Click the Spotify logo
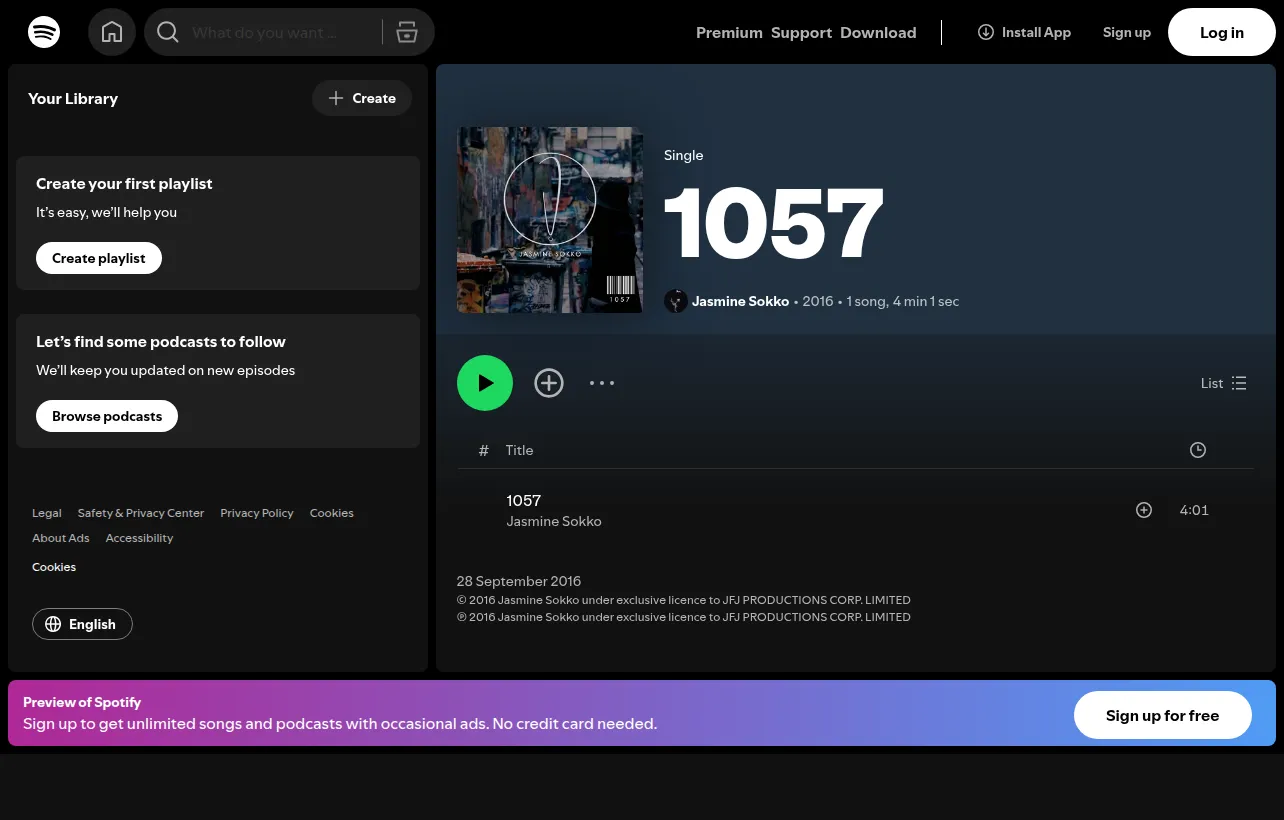 44,32
